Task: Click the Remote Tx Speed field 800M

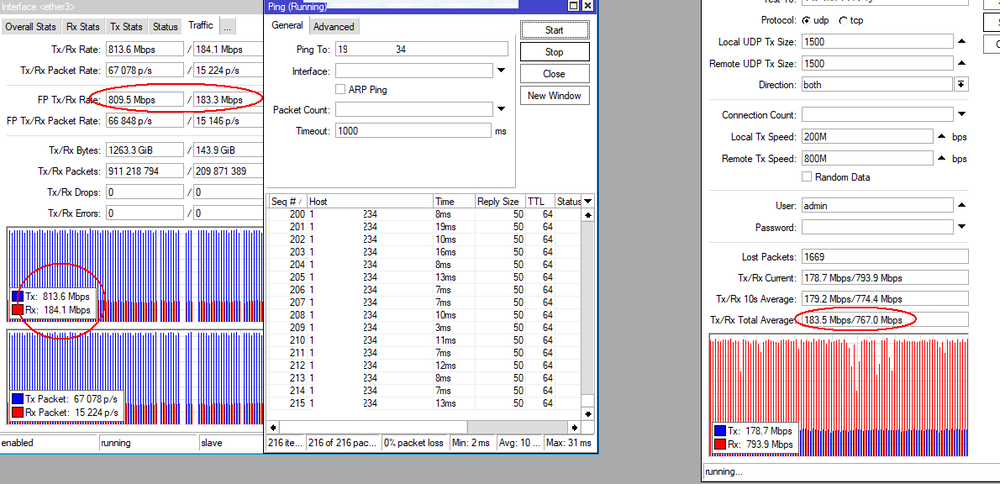Action: (868, 158)
